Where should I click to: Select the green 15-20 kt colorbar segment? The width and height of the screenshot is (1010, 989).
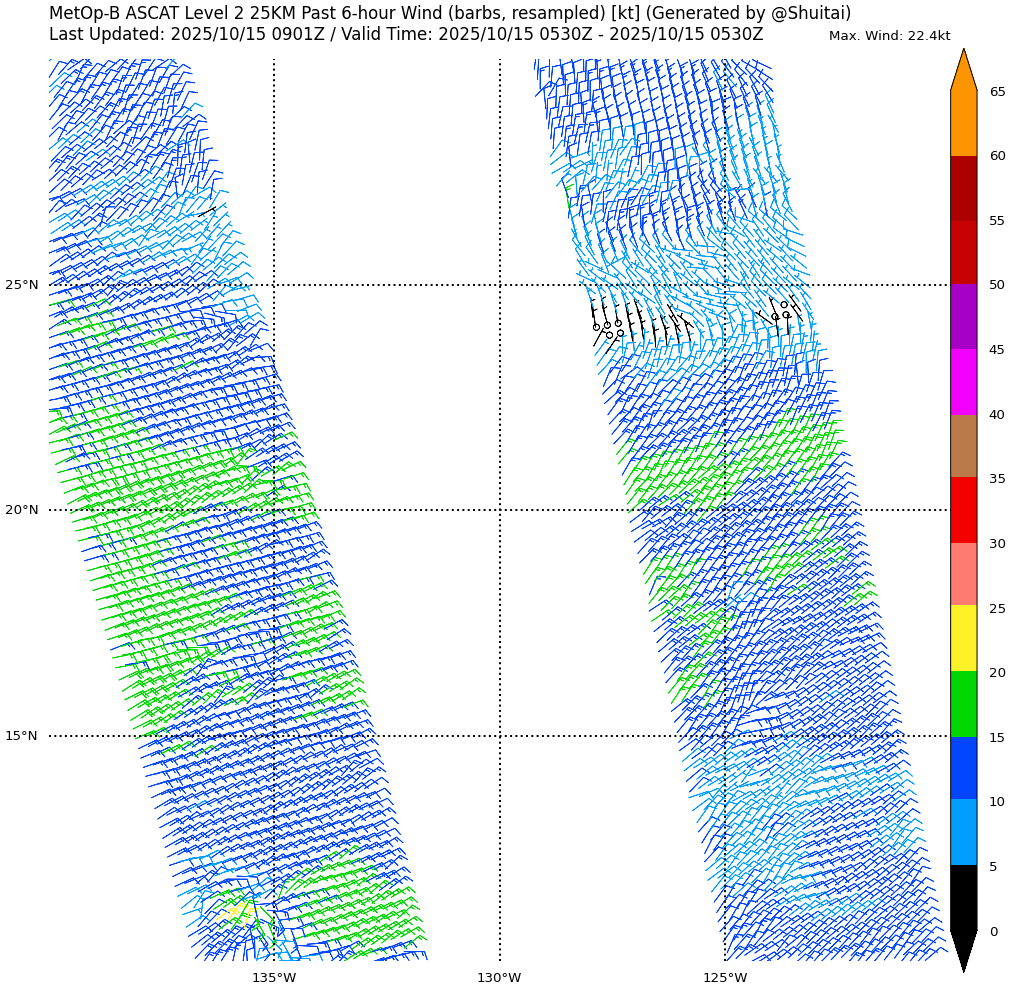(x=963, y=704)
